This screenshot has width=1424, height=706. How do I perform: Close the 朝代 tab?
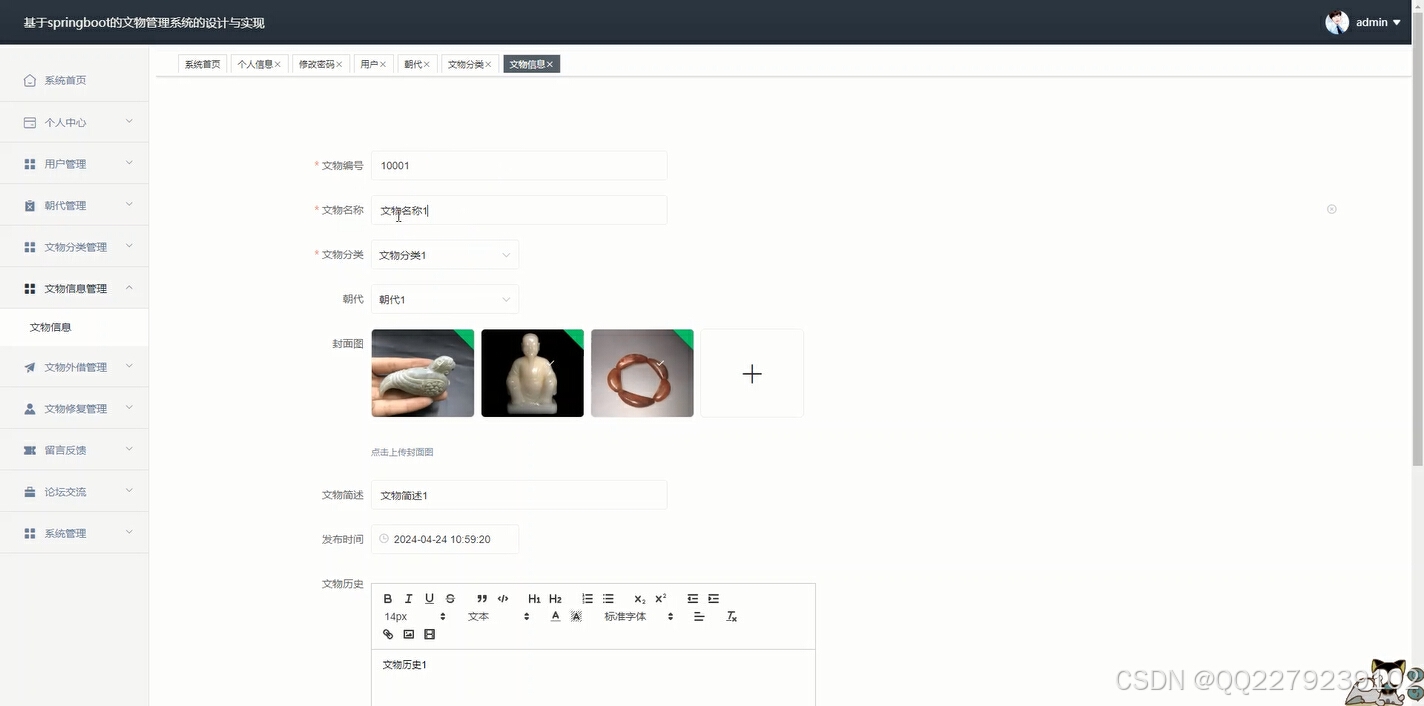click(428, 63)
